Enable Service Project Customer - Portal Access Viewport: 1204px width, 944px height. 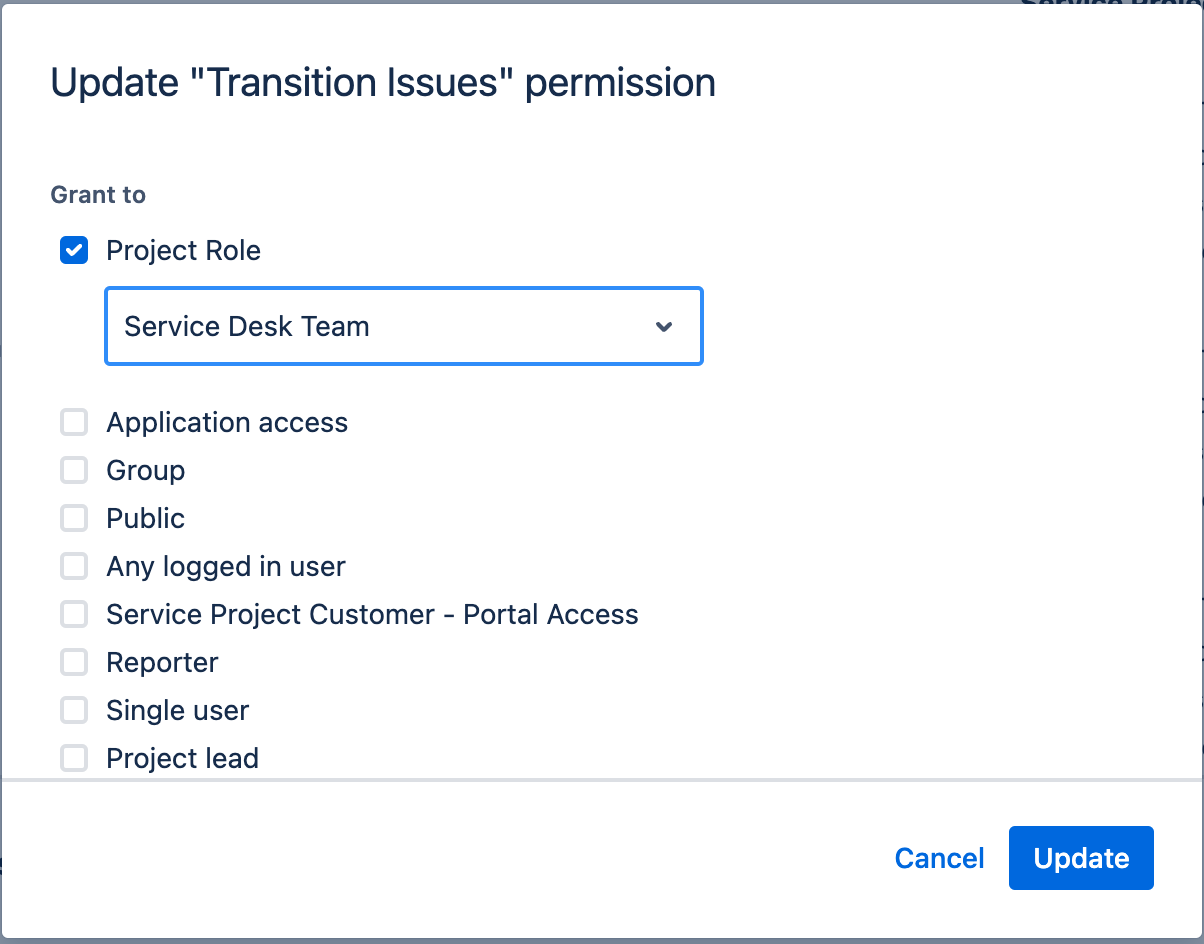73,614
